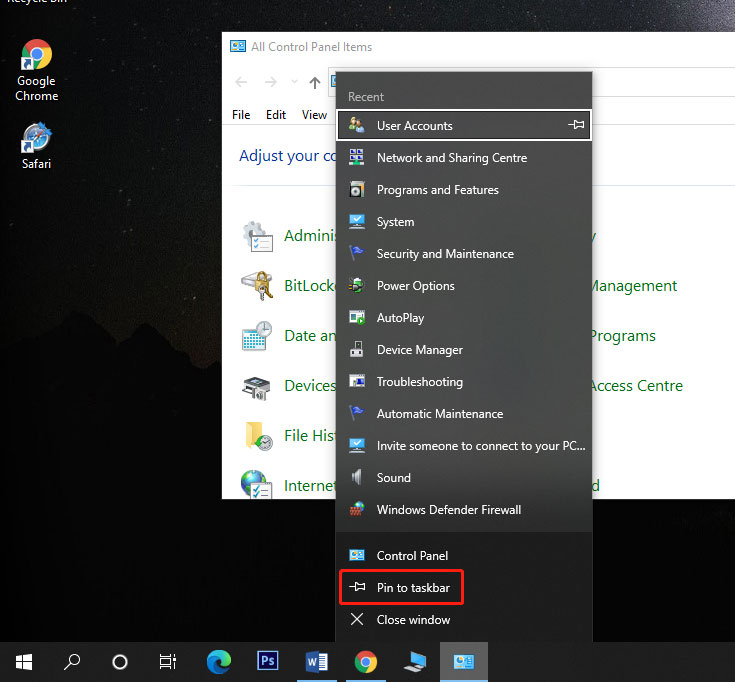Viewport: 735px width, 682px height.
Task: Click the computer icon on the taskbar
Action: pos(415,662)
